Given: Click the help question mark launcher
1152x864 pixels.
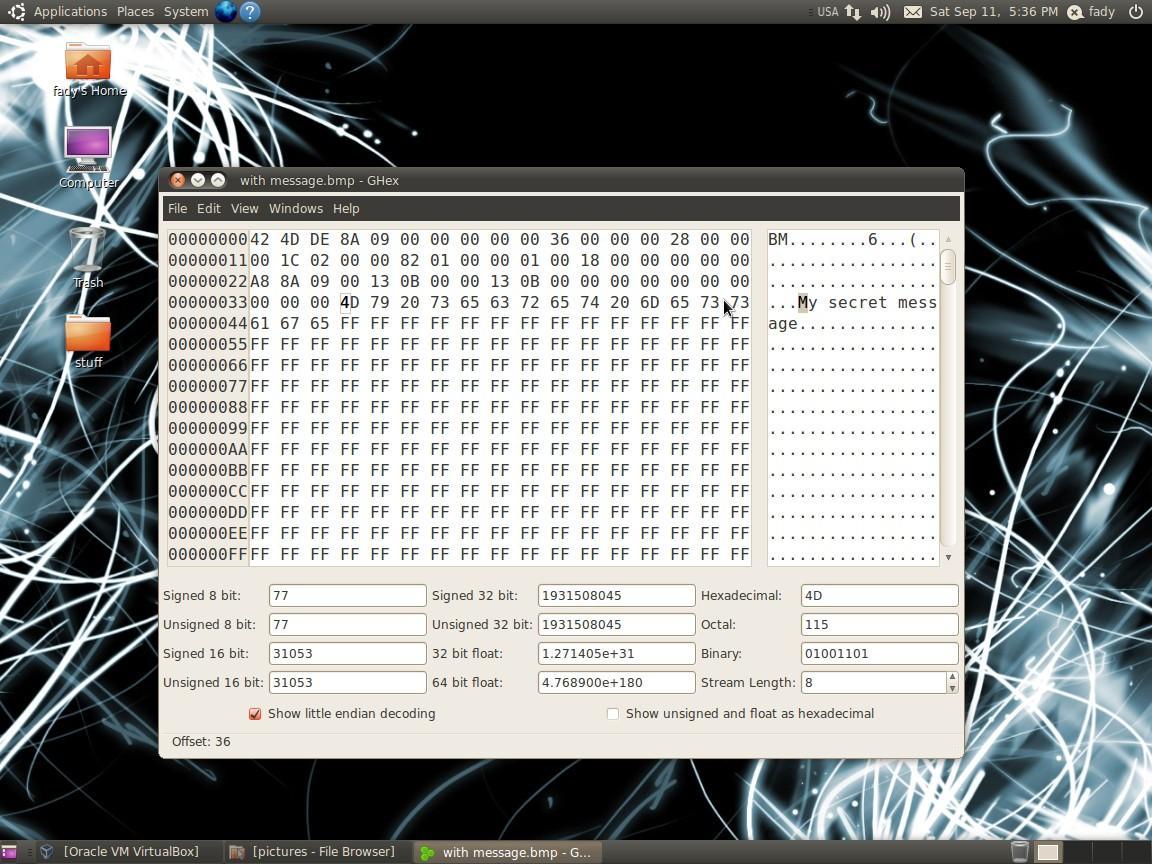Looking at the screenshot, I should tap(250, 12).
